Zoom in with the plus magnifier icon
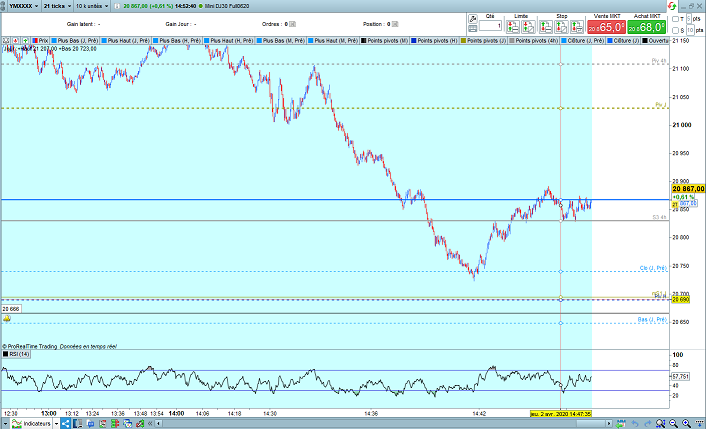The width and height of the screenshot is (706, 429). [x=686, y=424]
